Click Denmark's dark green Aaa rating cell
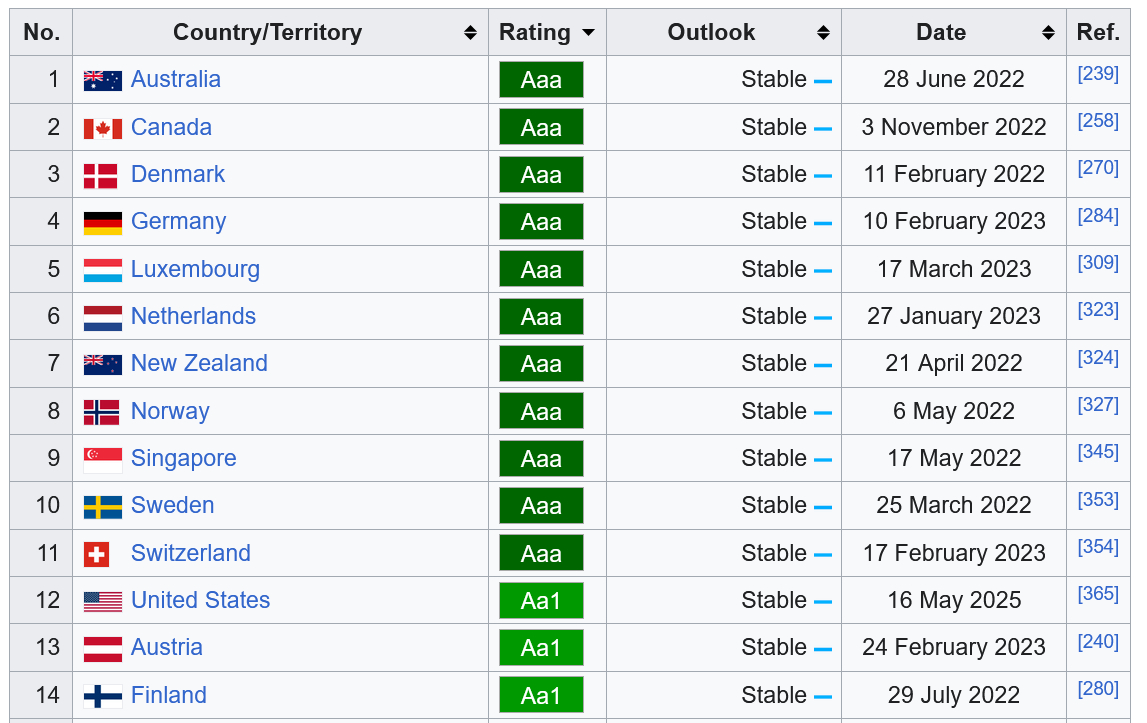Screen dimensions: 1147x723 pyautogui.click(x=541, y=175)
